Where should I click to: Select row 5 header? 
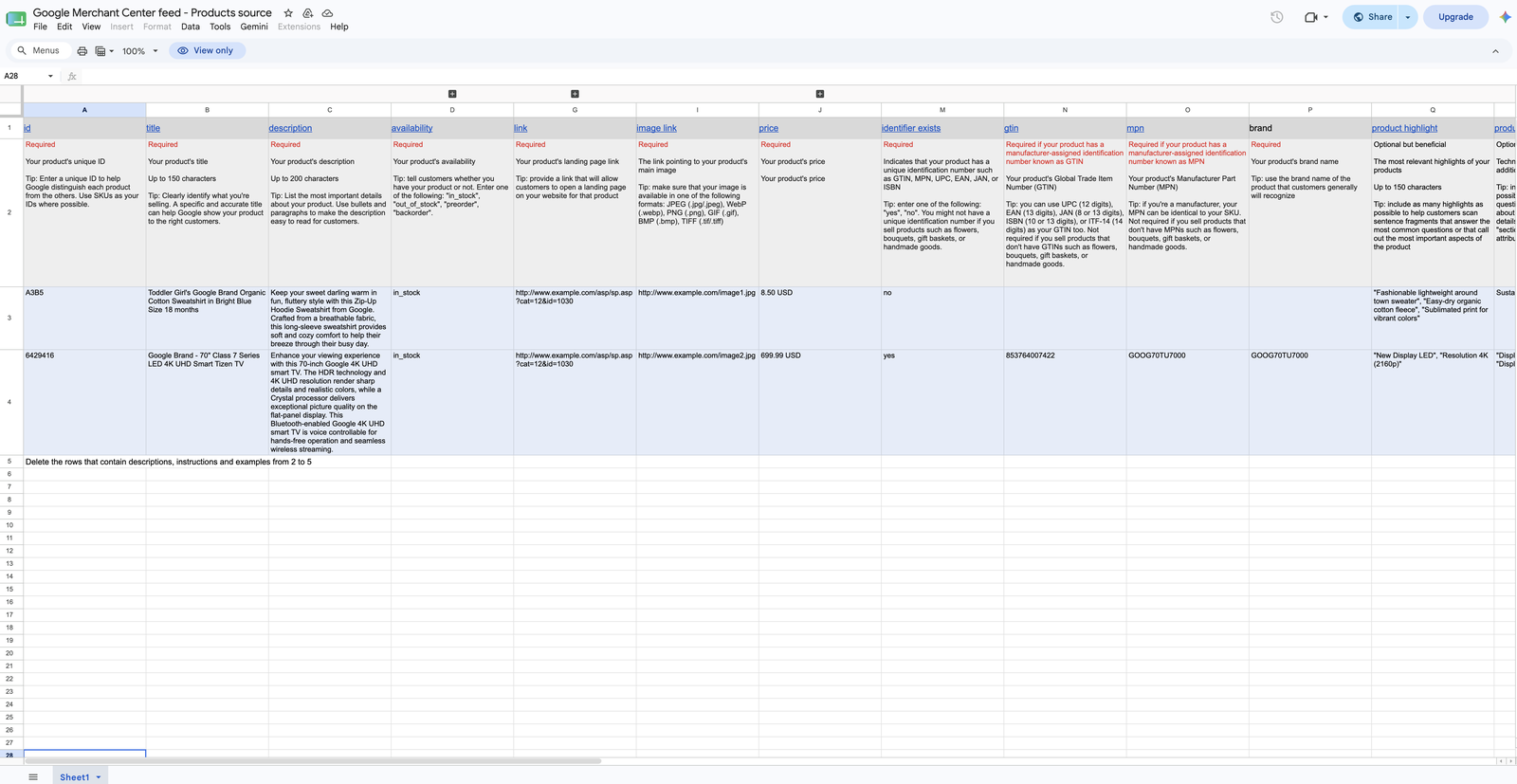[10, 462]
